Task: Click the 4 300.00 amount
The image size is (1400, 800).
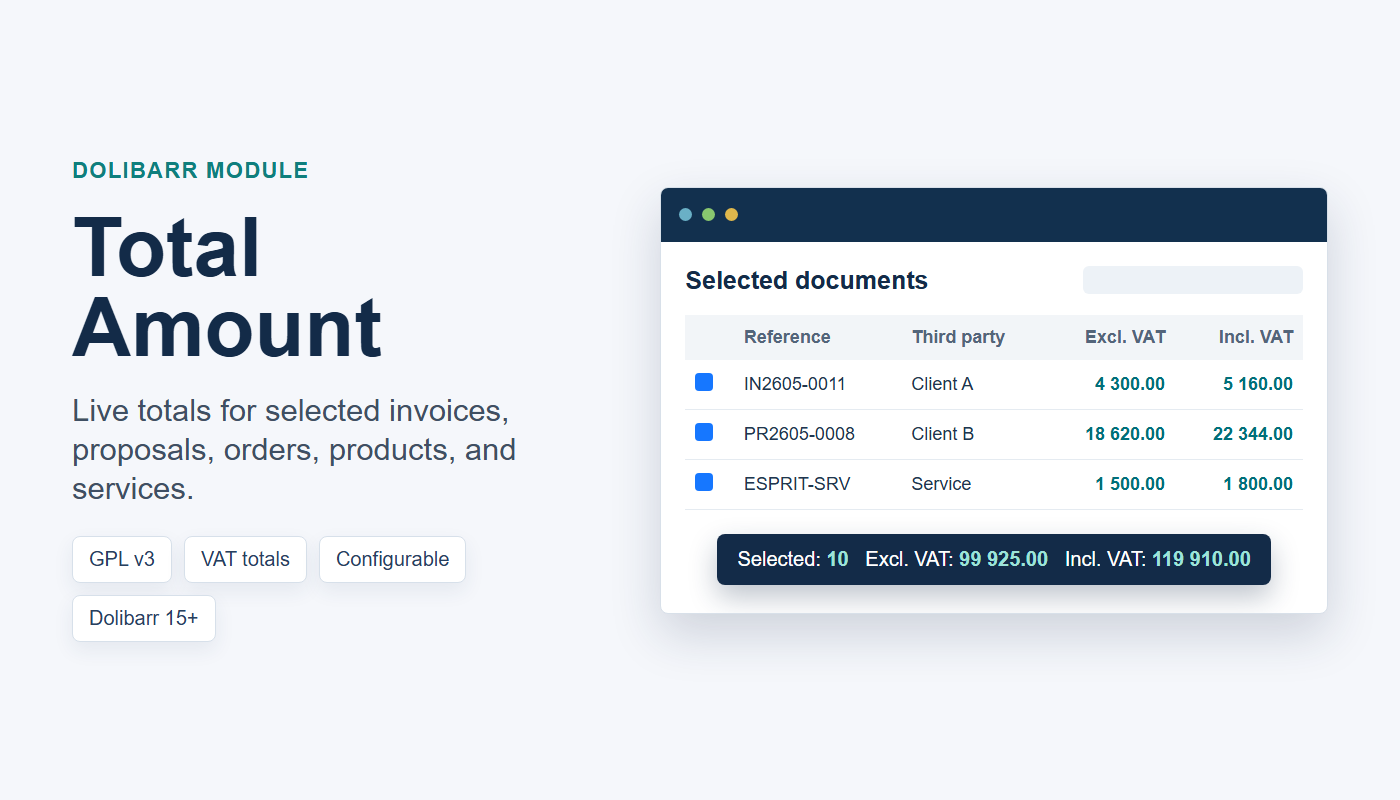Action: pos(1130,384)
